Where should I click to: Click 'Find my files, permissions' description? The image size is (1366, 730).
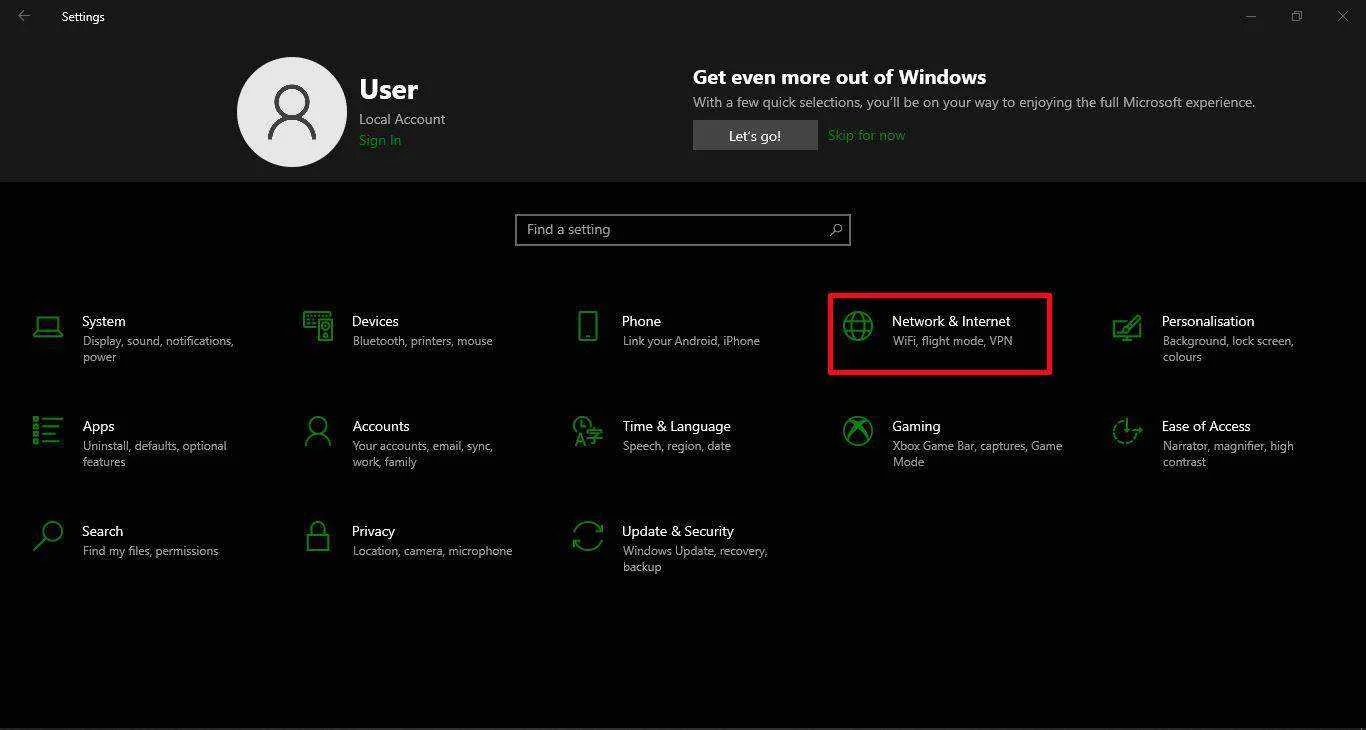coord(150,551)
